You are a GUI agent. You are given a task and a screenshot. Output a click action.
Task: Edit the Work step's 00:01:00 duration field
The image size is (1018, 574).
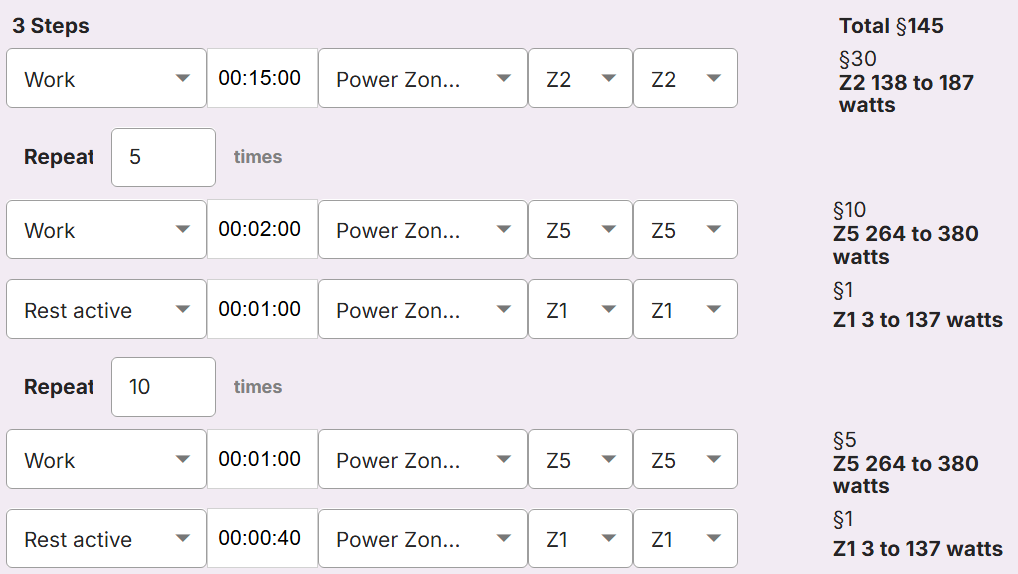(x=260, y=459)
